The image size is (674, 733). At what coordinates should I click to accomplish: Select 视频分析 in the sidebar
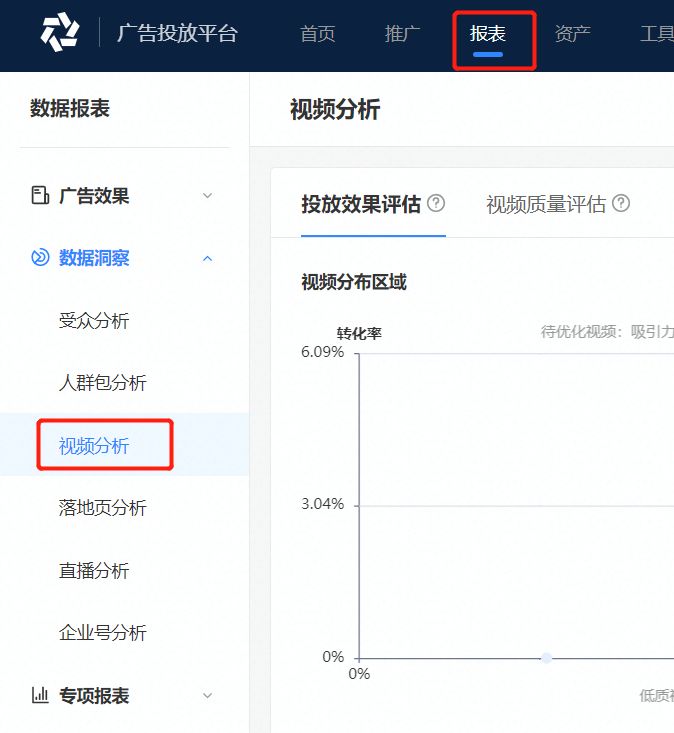point(94,446)
